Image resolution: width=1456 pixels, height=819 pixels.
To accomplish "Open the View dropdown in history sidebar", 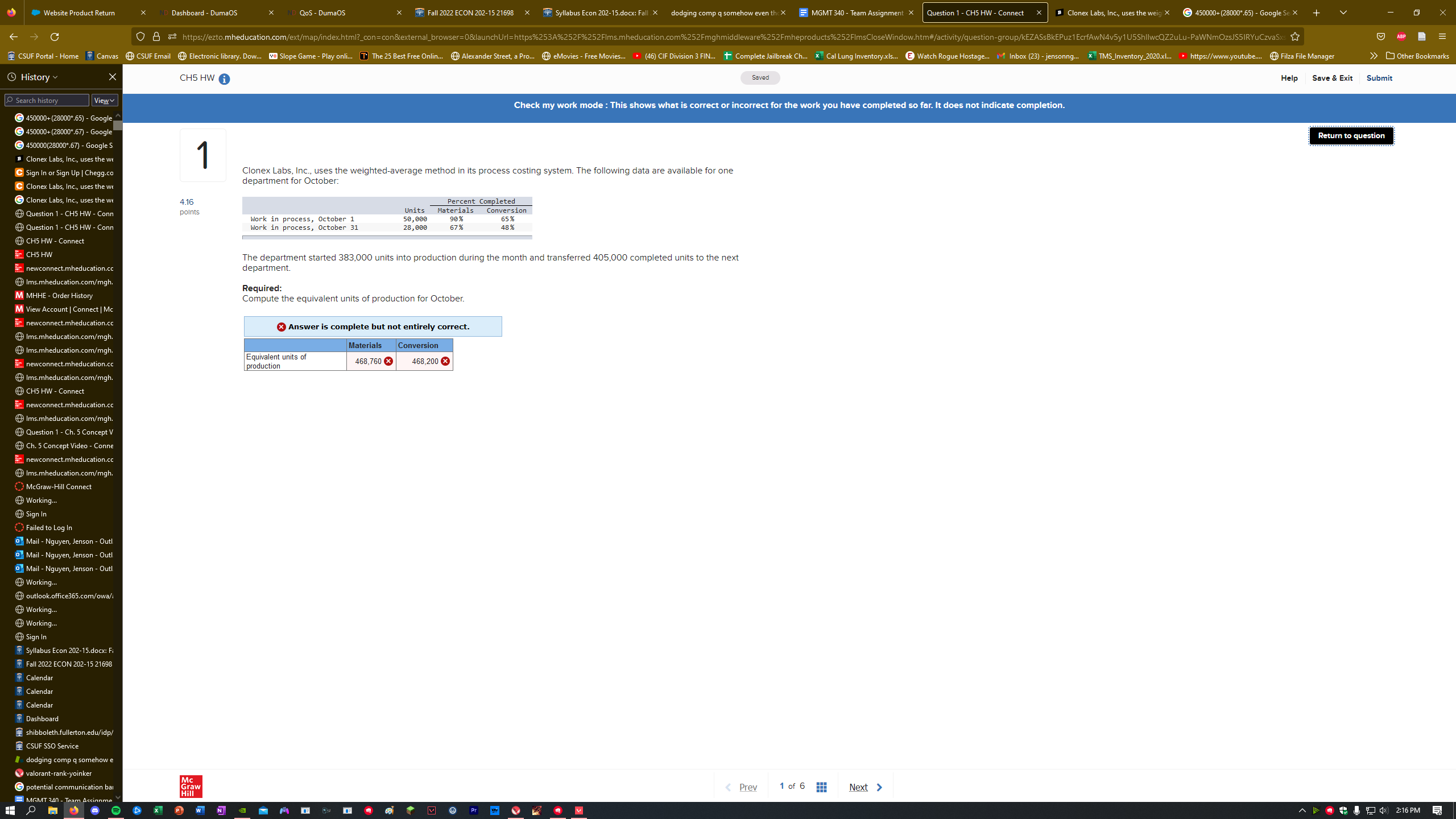I will tap(104, 100).
